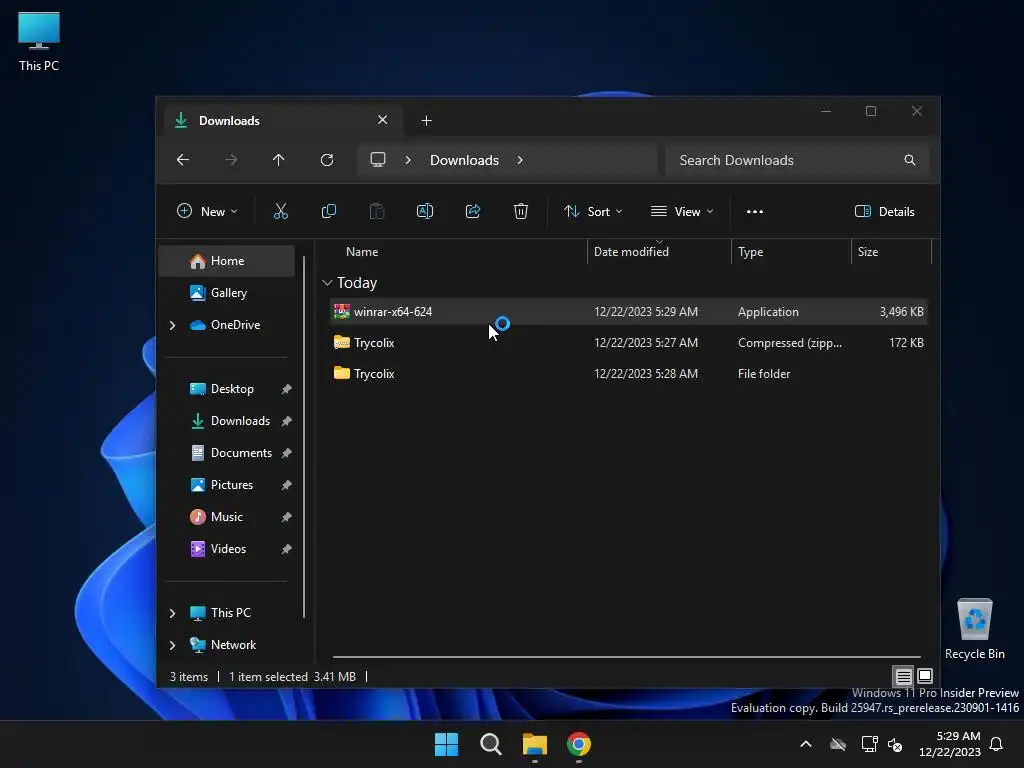The height and width of the screenshot is (768, 1024).
Task: Open Videos in the sidebar
Action: pos(228,549)
